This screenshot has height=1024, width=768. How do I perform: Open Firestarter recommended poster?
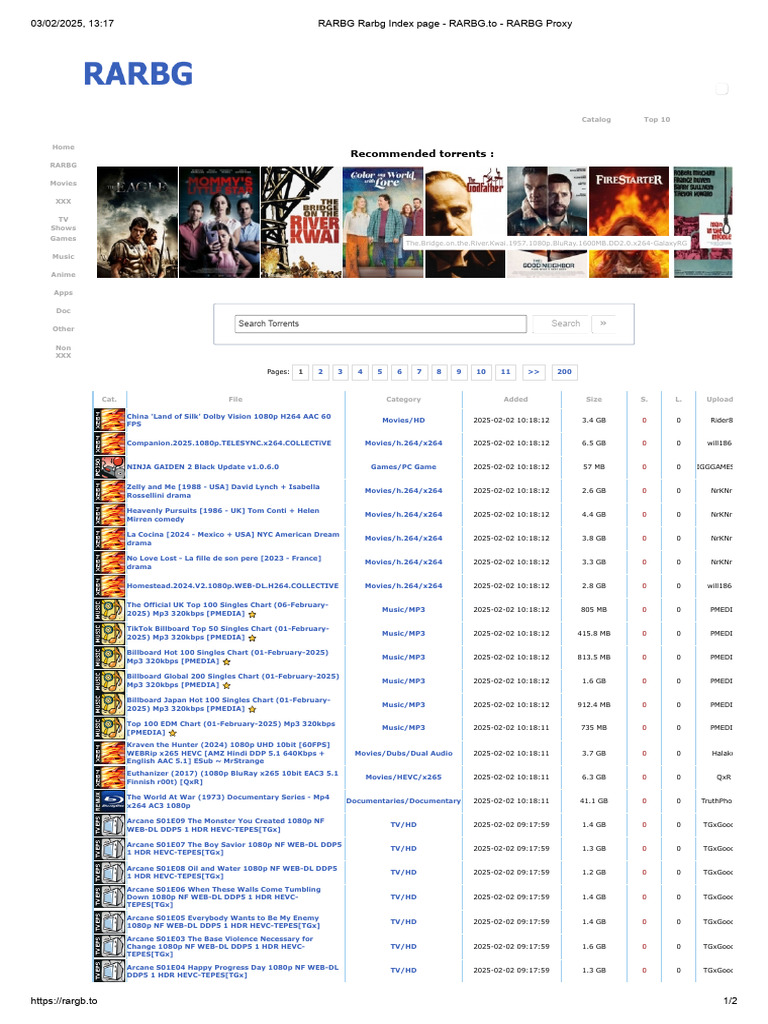coord(629,222)
